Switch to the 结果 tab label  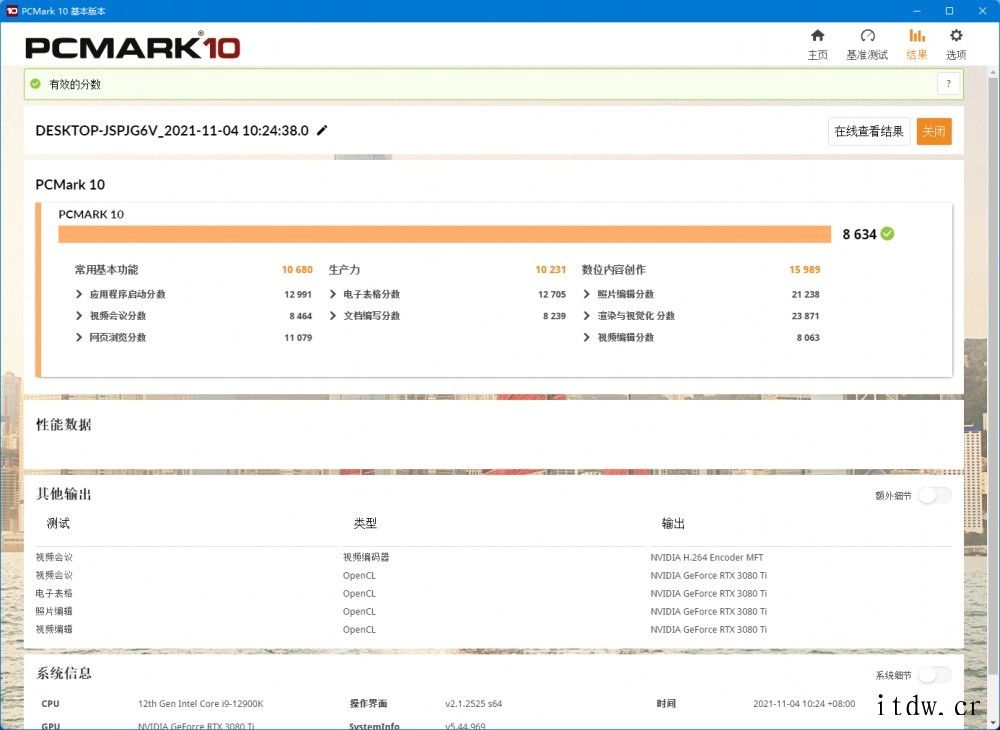coord(917,55)
